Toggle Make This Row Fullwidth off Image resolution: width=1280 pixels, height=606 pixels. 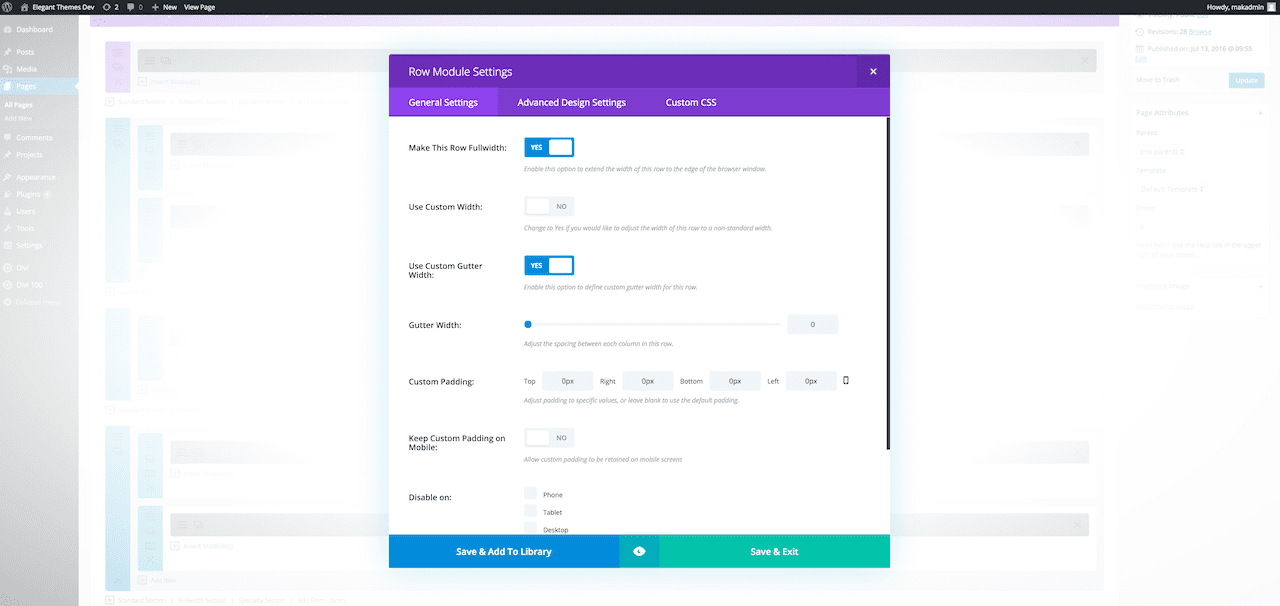click(549, 147)
